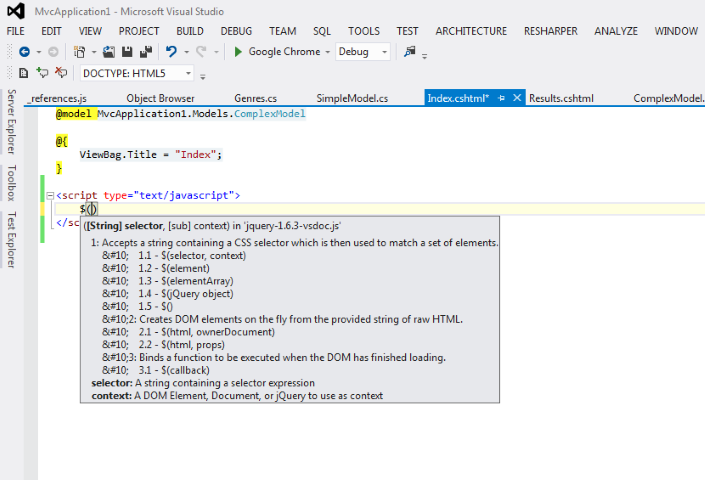Click the Uncomment selection icon
Viewport: 705px width, 480px height.
61,73
